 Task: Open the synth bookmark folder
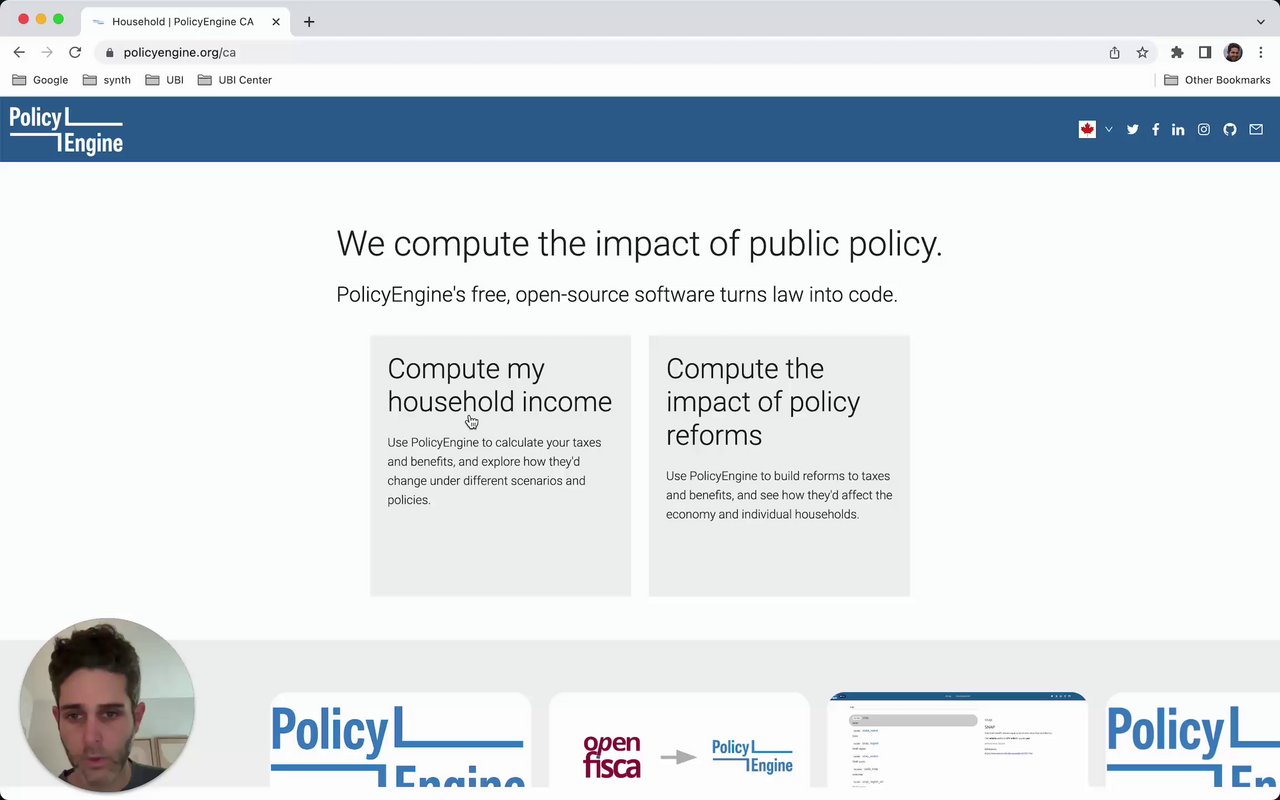click(107, 80)
